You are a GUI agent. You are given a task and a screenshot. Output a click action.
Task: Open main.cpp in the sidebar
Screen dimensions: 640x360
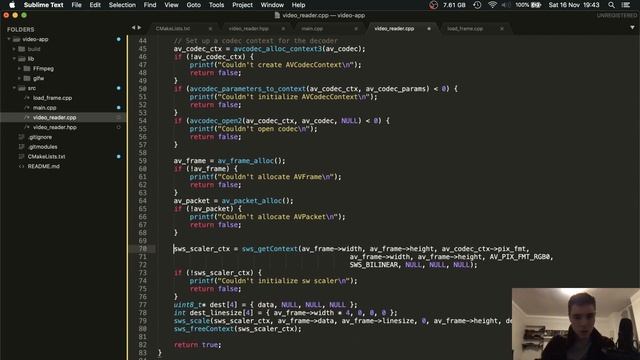tap(44, 108)
